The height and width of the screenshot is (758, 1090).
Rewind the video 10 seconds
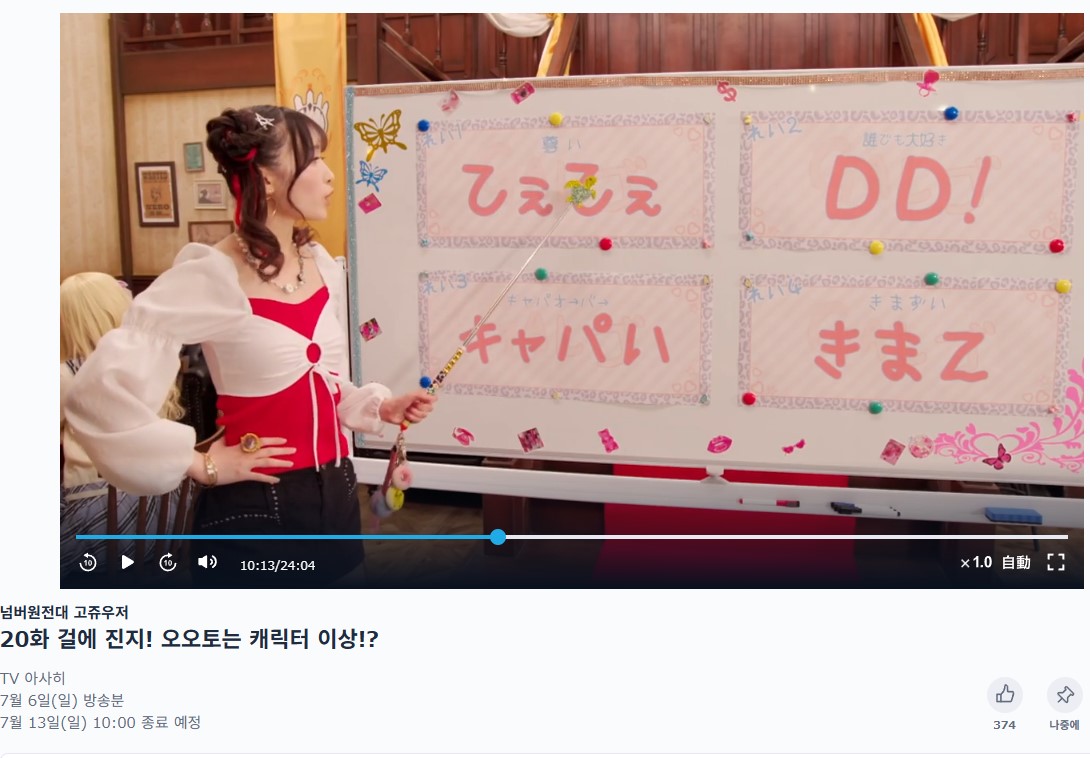pyautogui.click(x=88, y=562)
